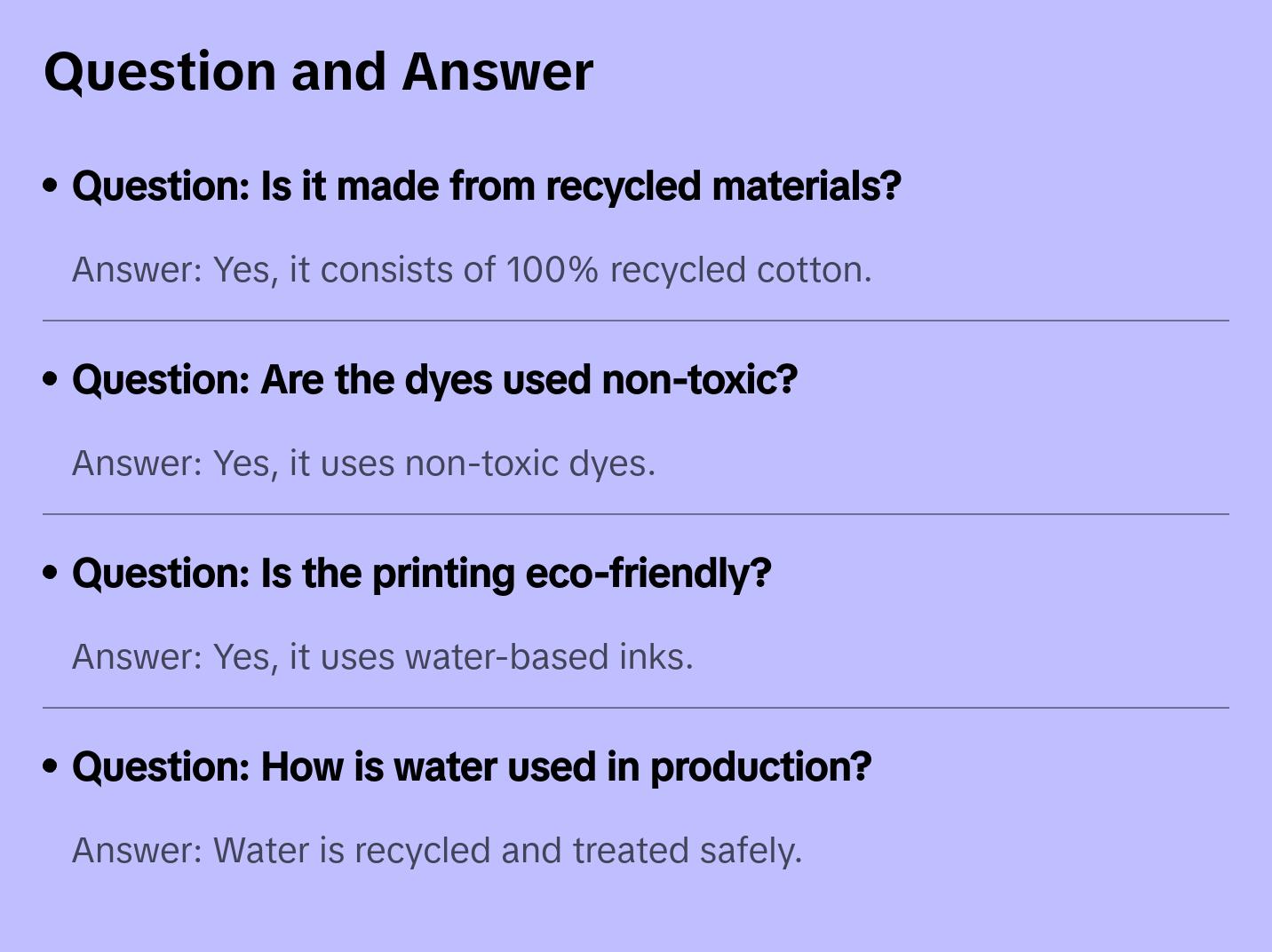Select the non-toxic dyes question
The width and height of the screenshot is (1272, 952).
[x=434, y=380]
